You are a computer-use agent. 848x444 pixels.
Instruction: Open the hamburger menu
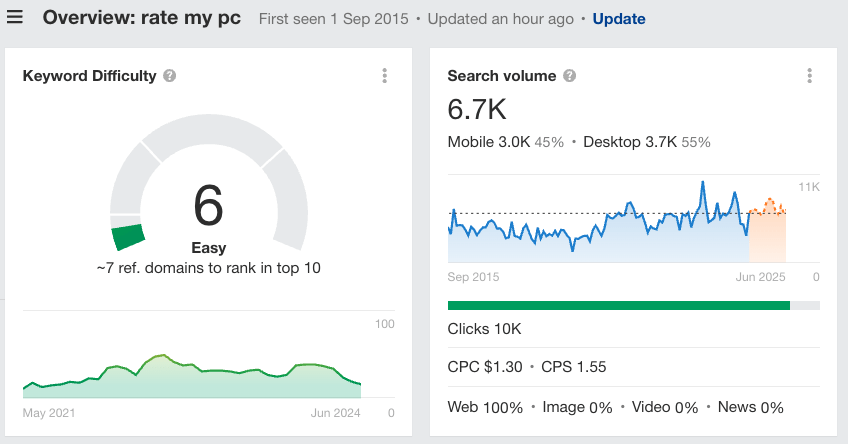[15, 18]
